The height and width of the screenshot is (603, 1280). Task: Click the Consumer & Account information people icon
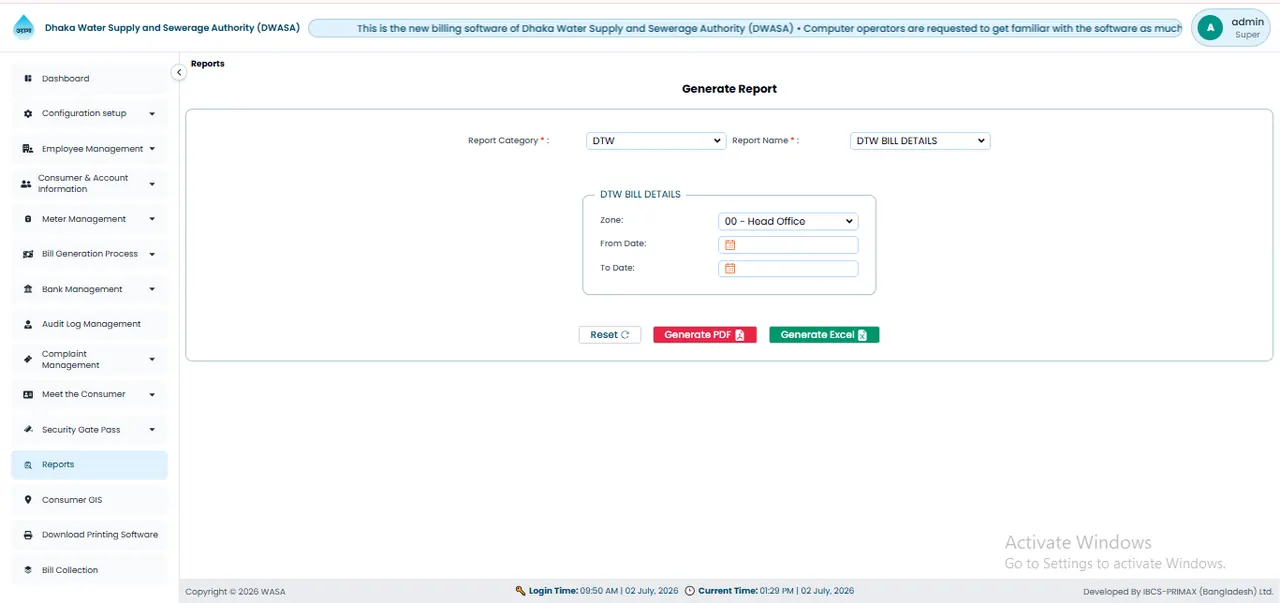pos(26,184)
